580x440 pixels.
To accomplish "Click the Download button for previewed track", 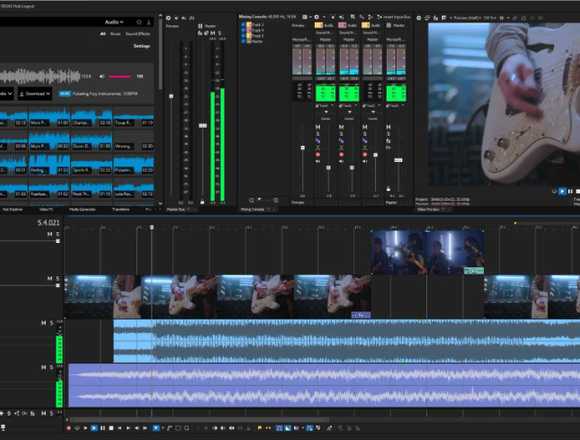I will coord(35,94).
